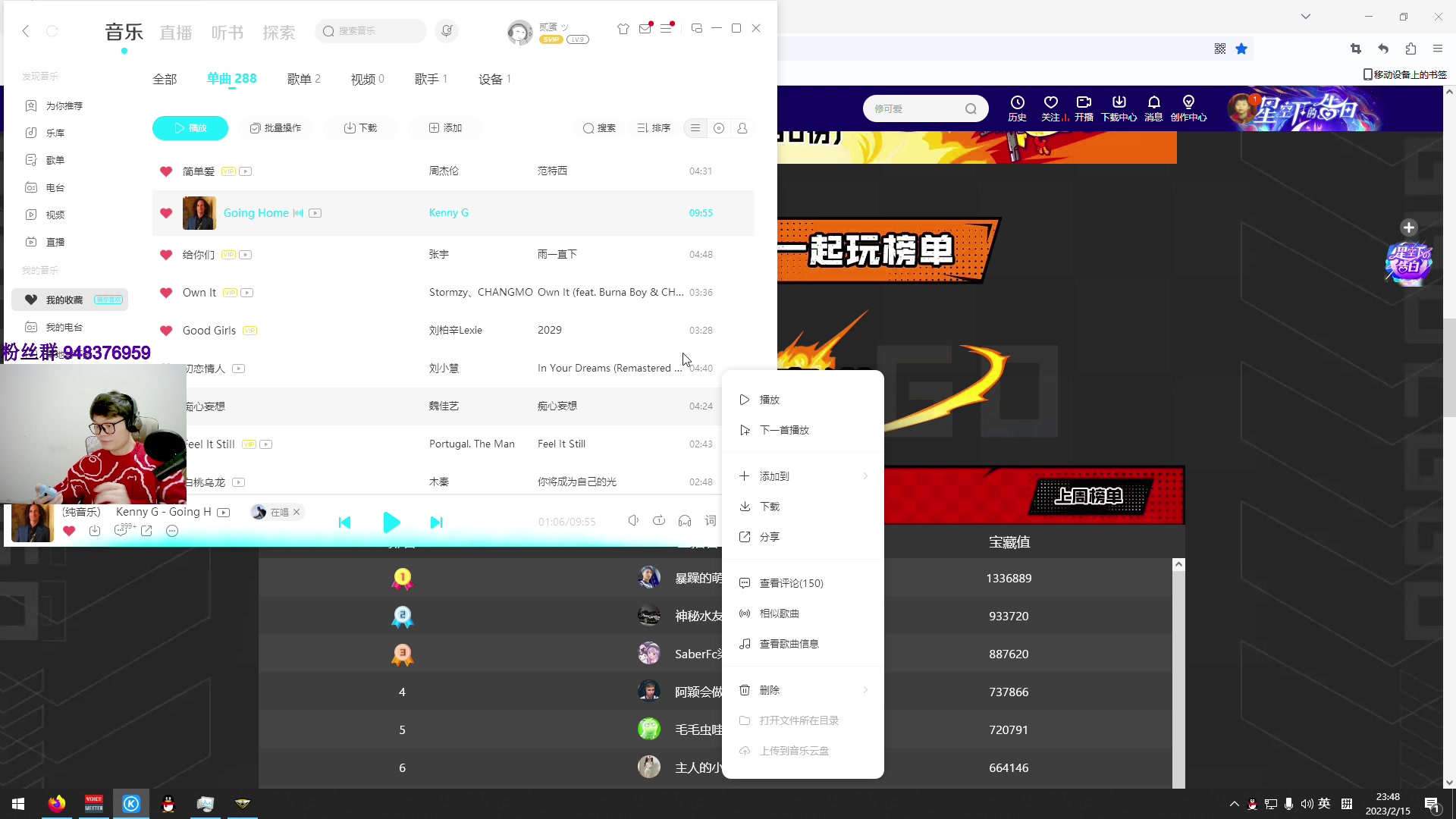Expand 添加到 submenu in context menu

pos(803,476)
